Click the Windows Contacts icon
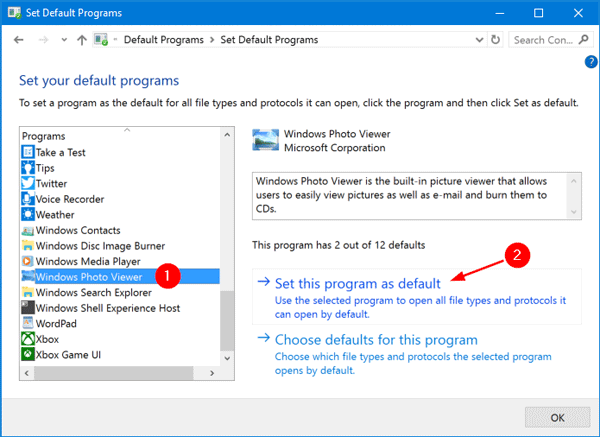This screenshot has width=600, height=437. point(28,230)
